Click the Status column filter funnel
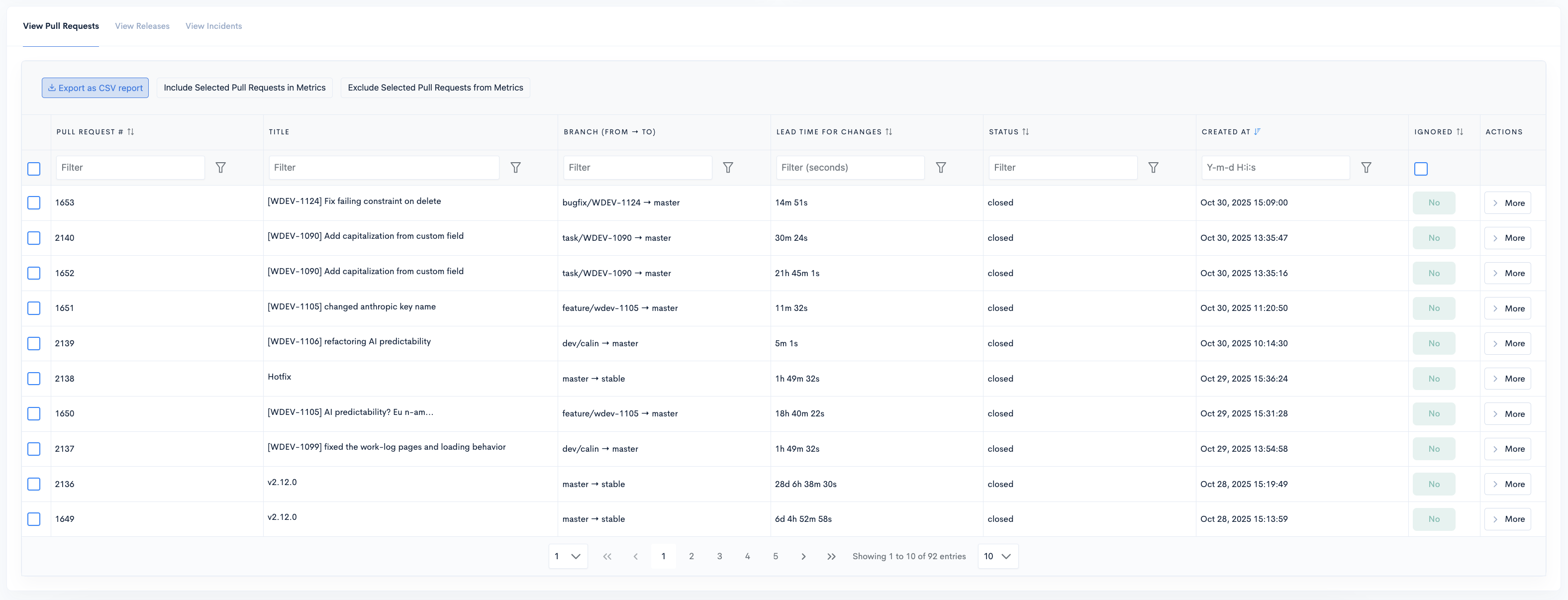1568x600 pixels. tap(1153, 167)
